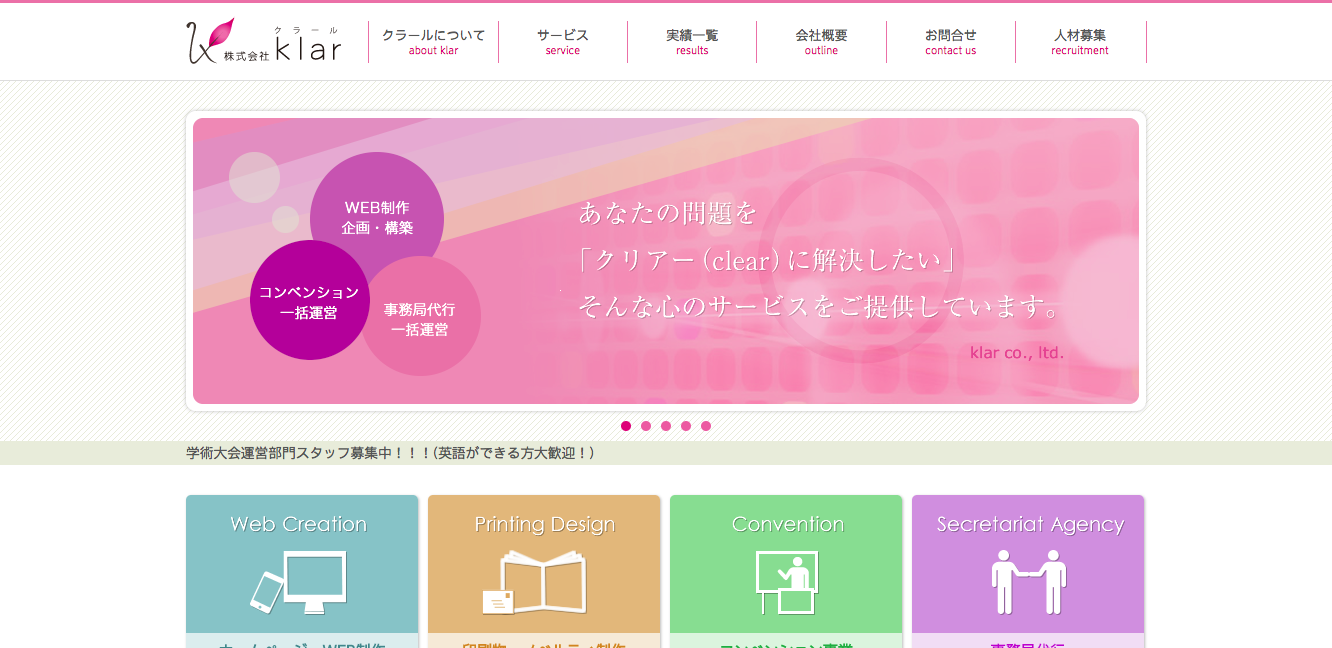Visit 人材募集 recruitment page
Screen dimensions: 1332x648
tap(1080, 42)
